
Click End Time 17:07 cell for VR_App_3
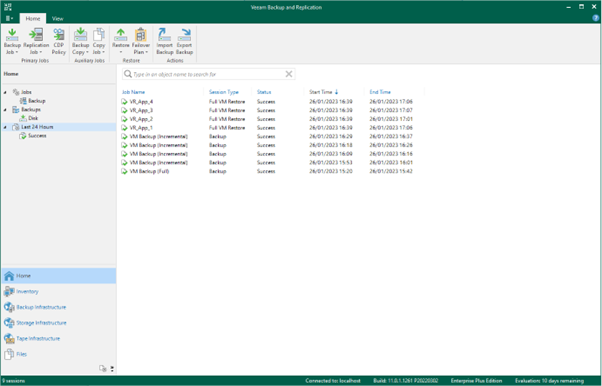click(x=391, y=111)
